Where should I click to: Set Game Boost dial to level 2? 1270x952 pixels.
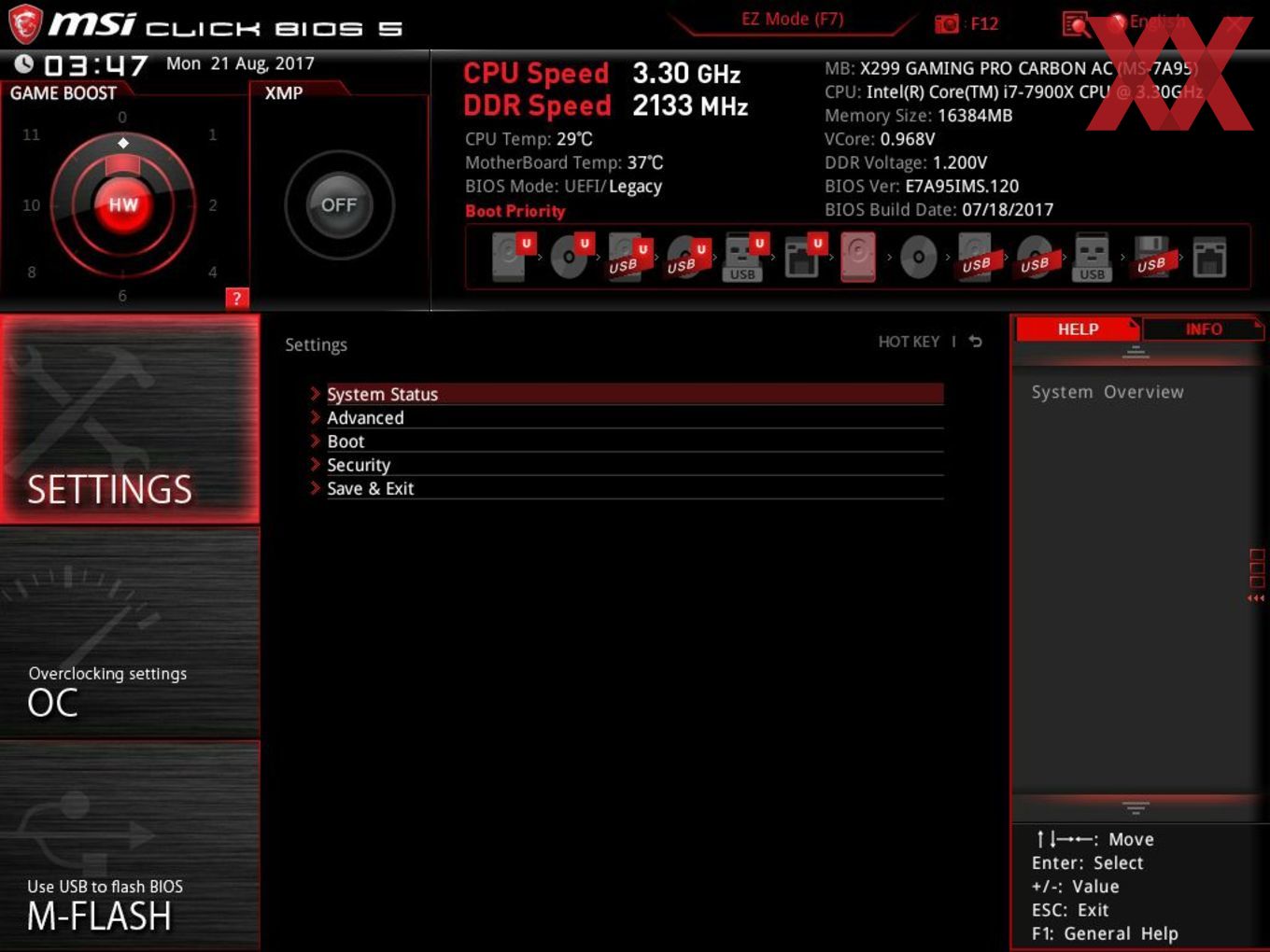pyautogui.click(x=213, y=204)
